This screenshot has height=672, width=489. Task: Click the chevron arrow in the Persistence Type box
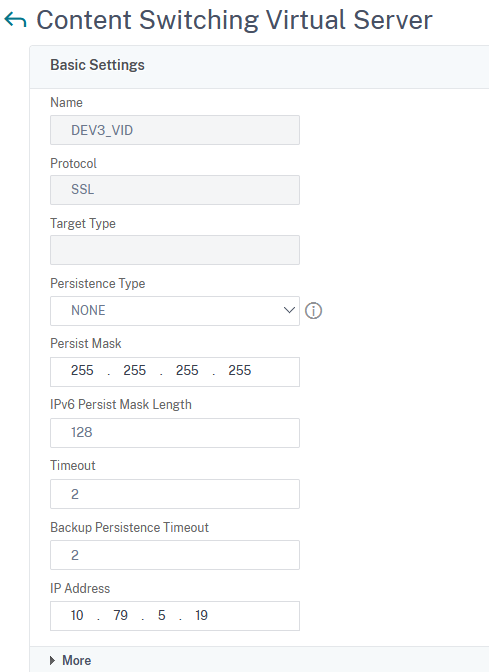tap(289, 310)
